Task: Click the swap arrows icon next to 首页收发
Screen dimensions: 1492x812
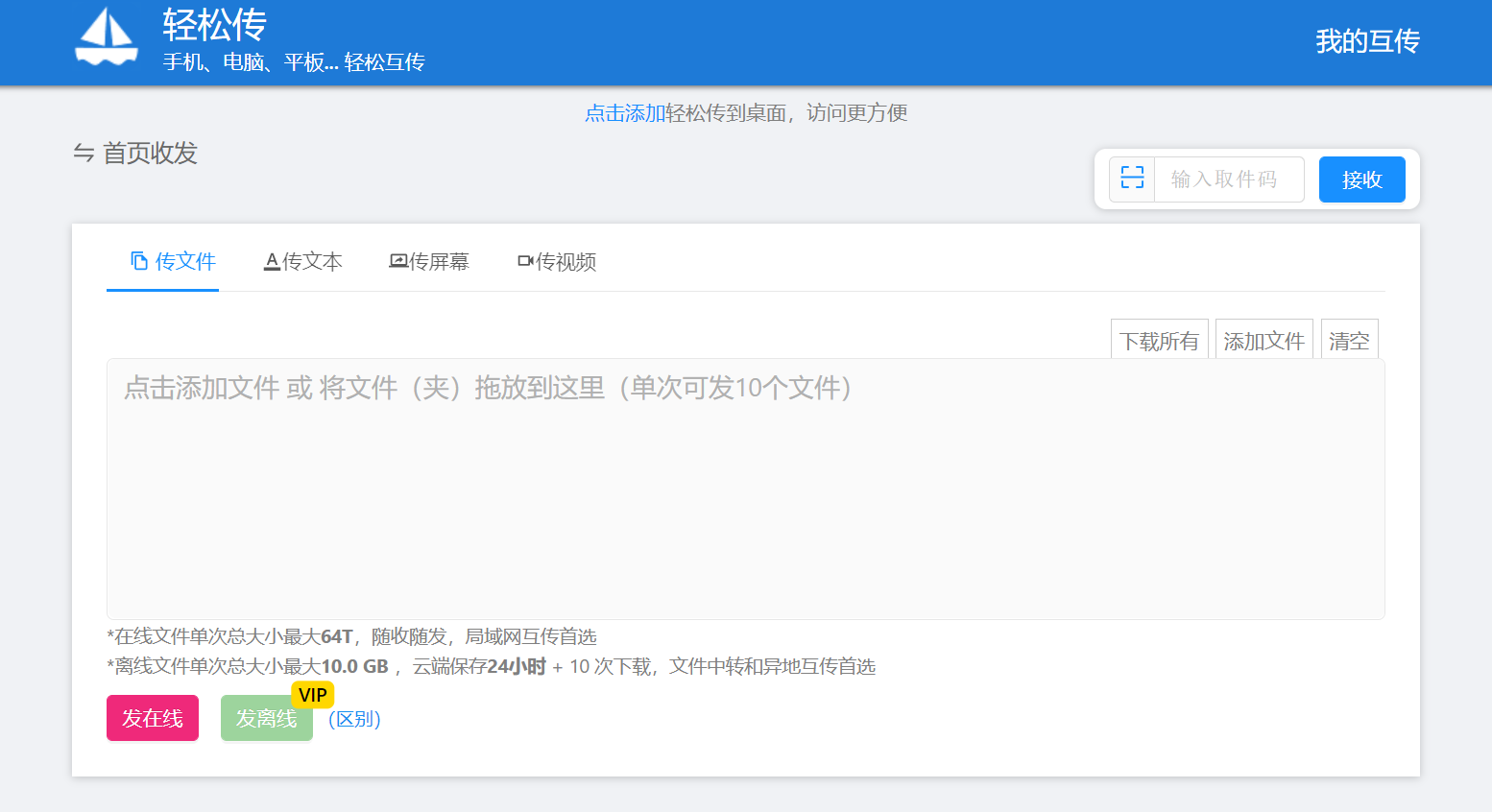Action: click(84, 154)
